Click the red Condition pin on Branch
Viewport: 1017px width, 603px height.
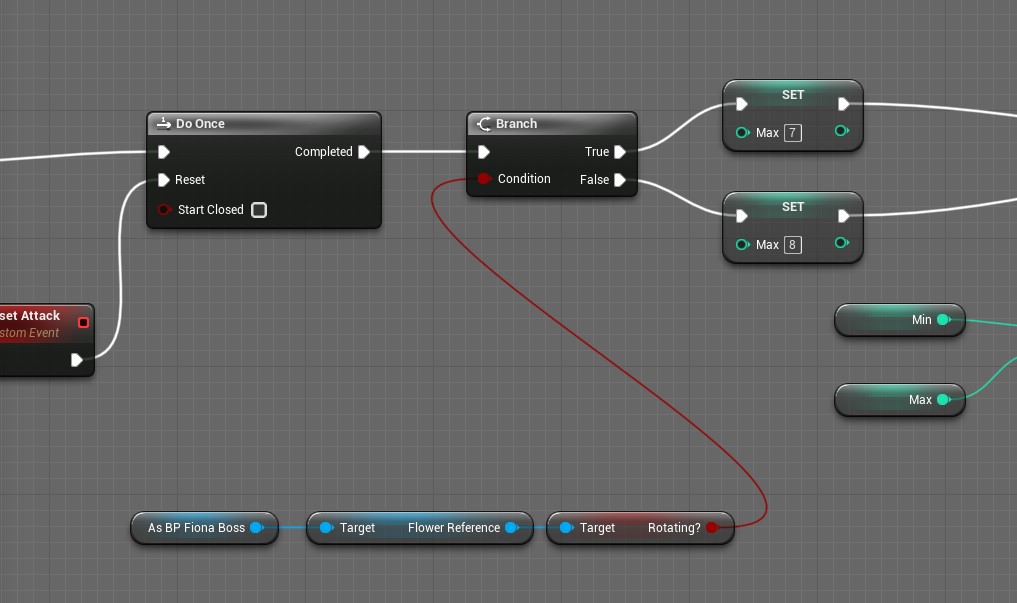click(x=484, y=179)
